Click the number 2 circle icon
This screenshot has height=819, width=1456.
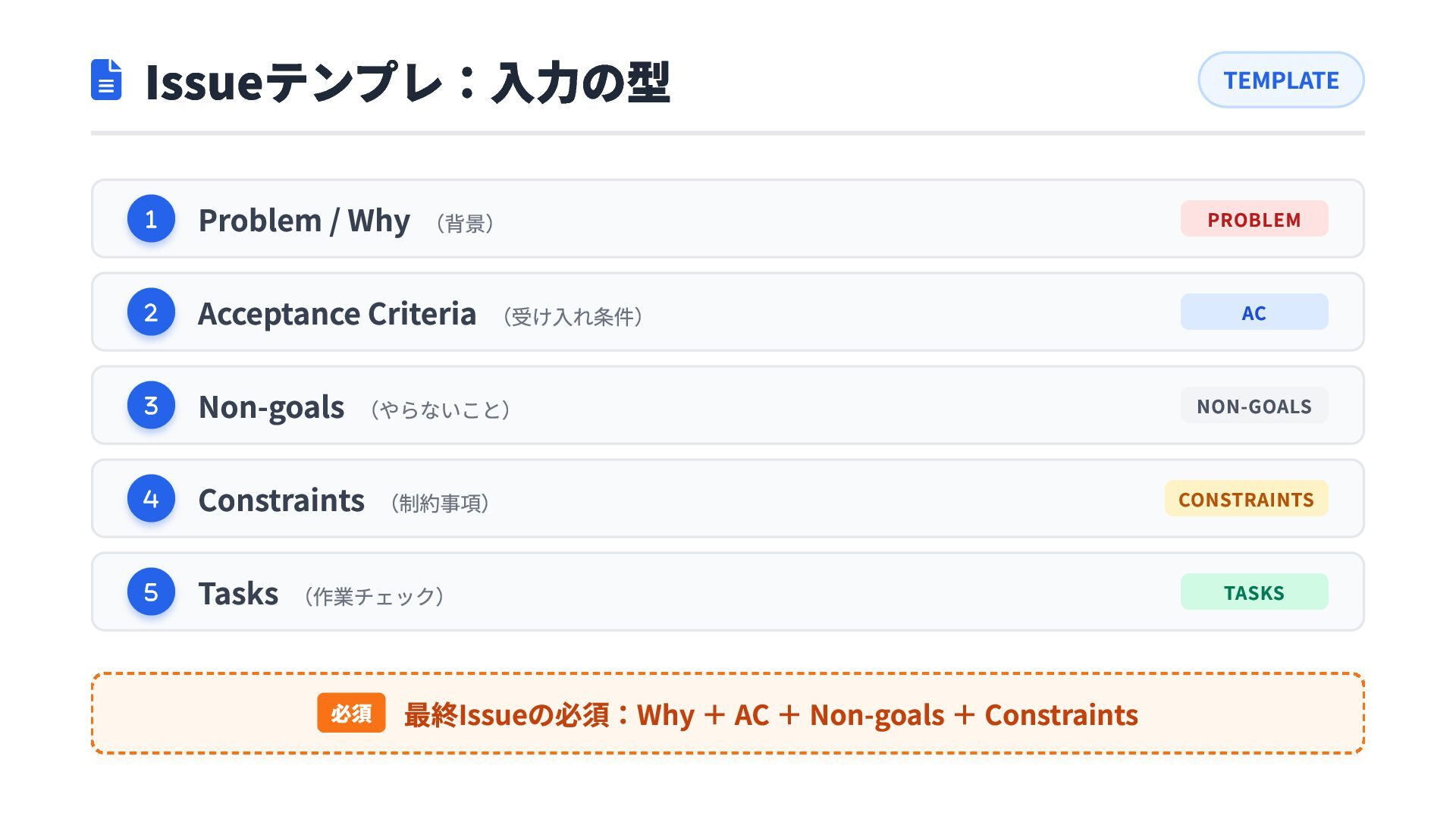151,312
